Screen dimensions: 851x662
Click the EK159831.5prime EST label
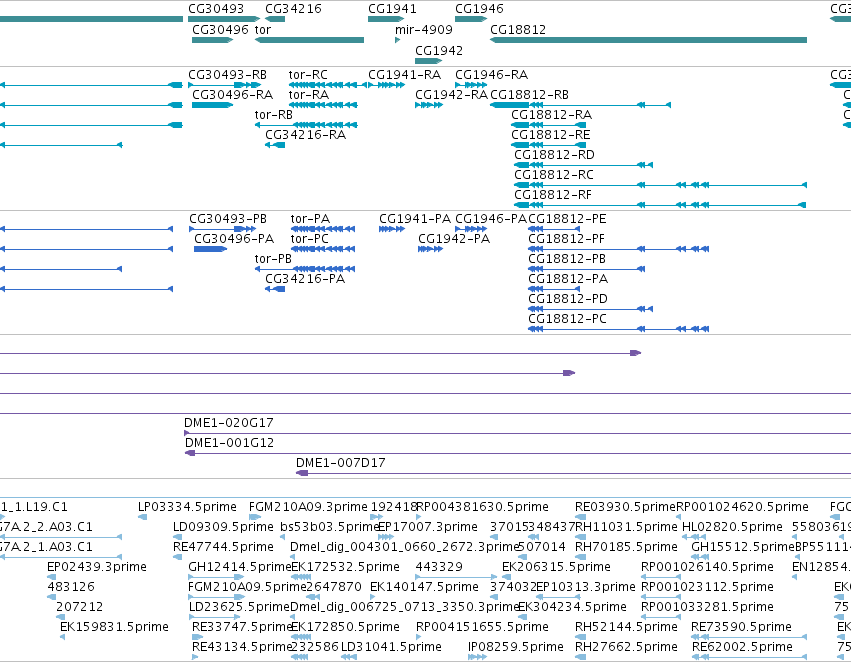(114, 627)
